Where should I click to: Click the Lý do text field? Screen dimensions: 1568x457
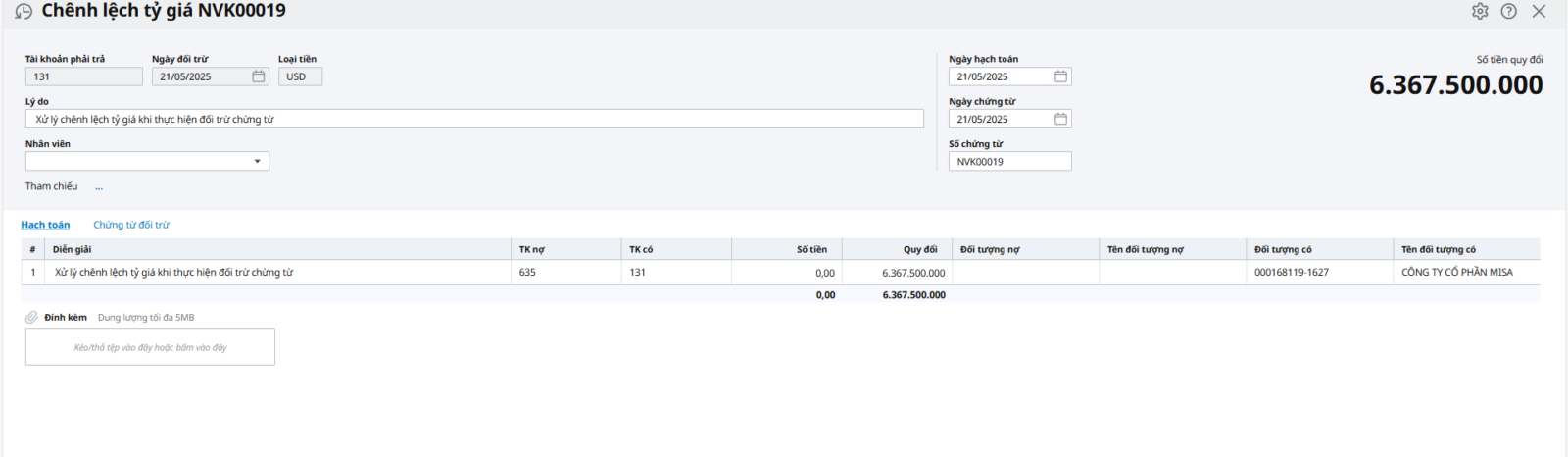pyautogui.click(x=474, y=119)
